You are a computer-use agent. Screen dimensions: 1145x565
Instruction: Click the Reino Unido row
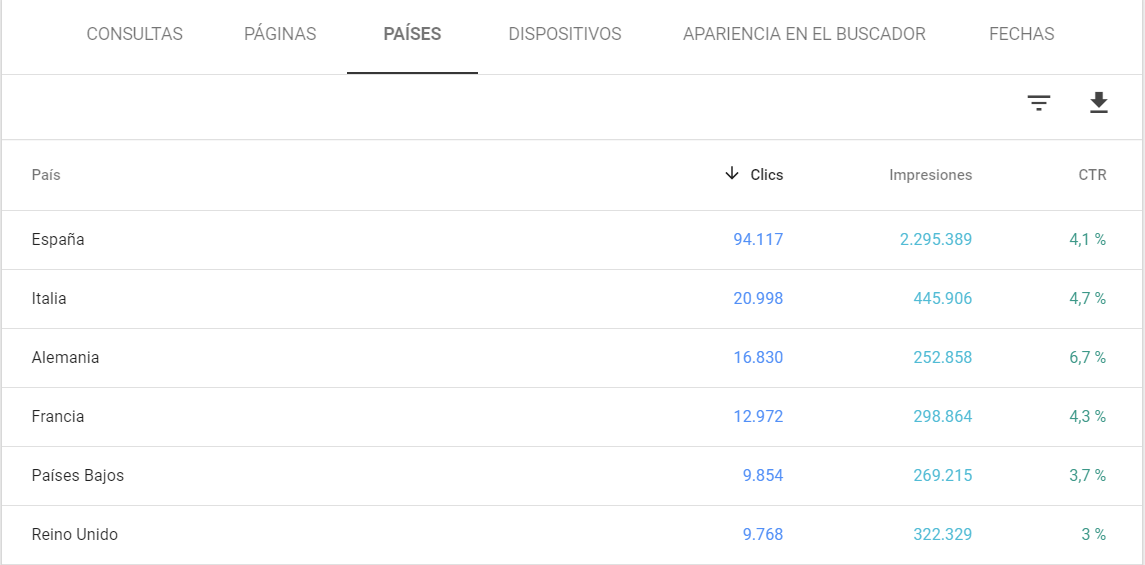coord(75,535)
